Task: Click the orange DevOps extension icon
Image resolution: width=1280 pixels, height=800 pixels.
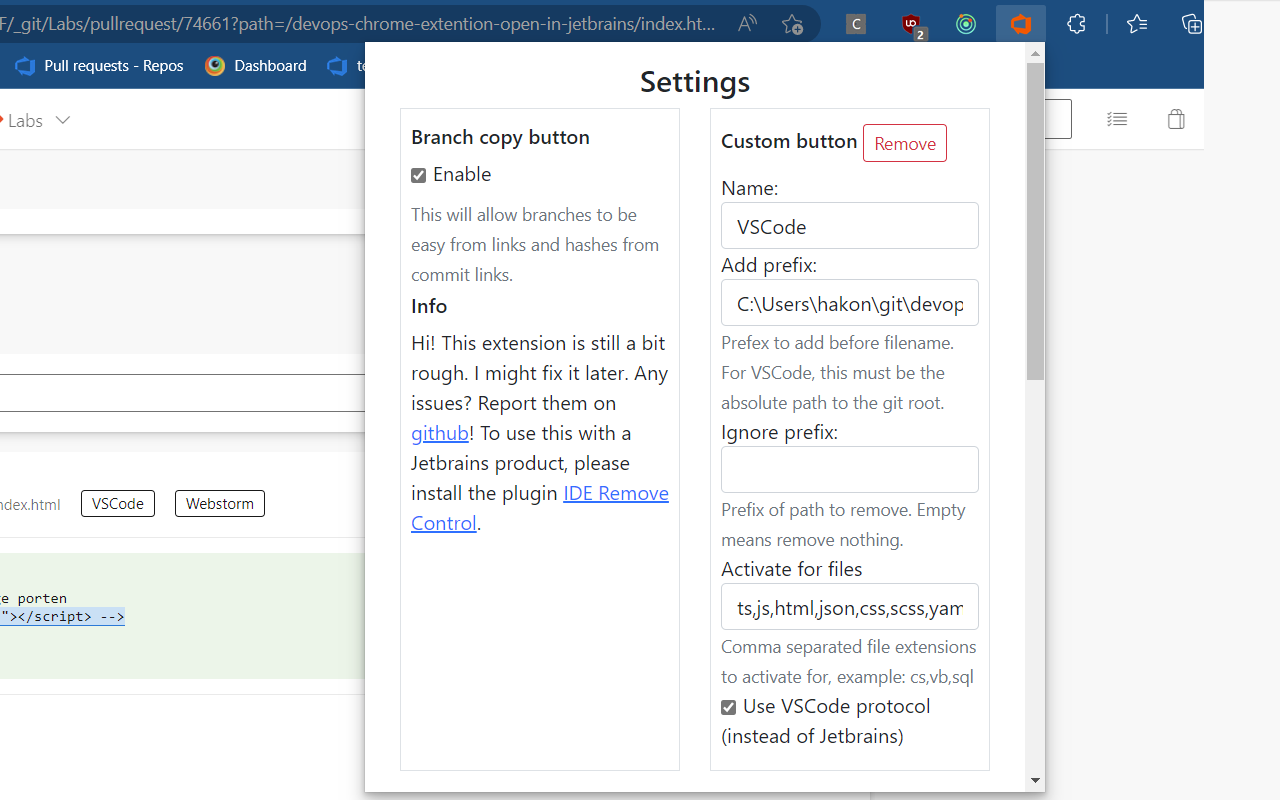Action: click(1021, 24)
